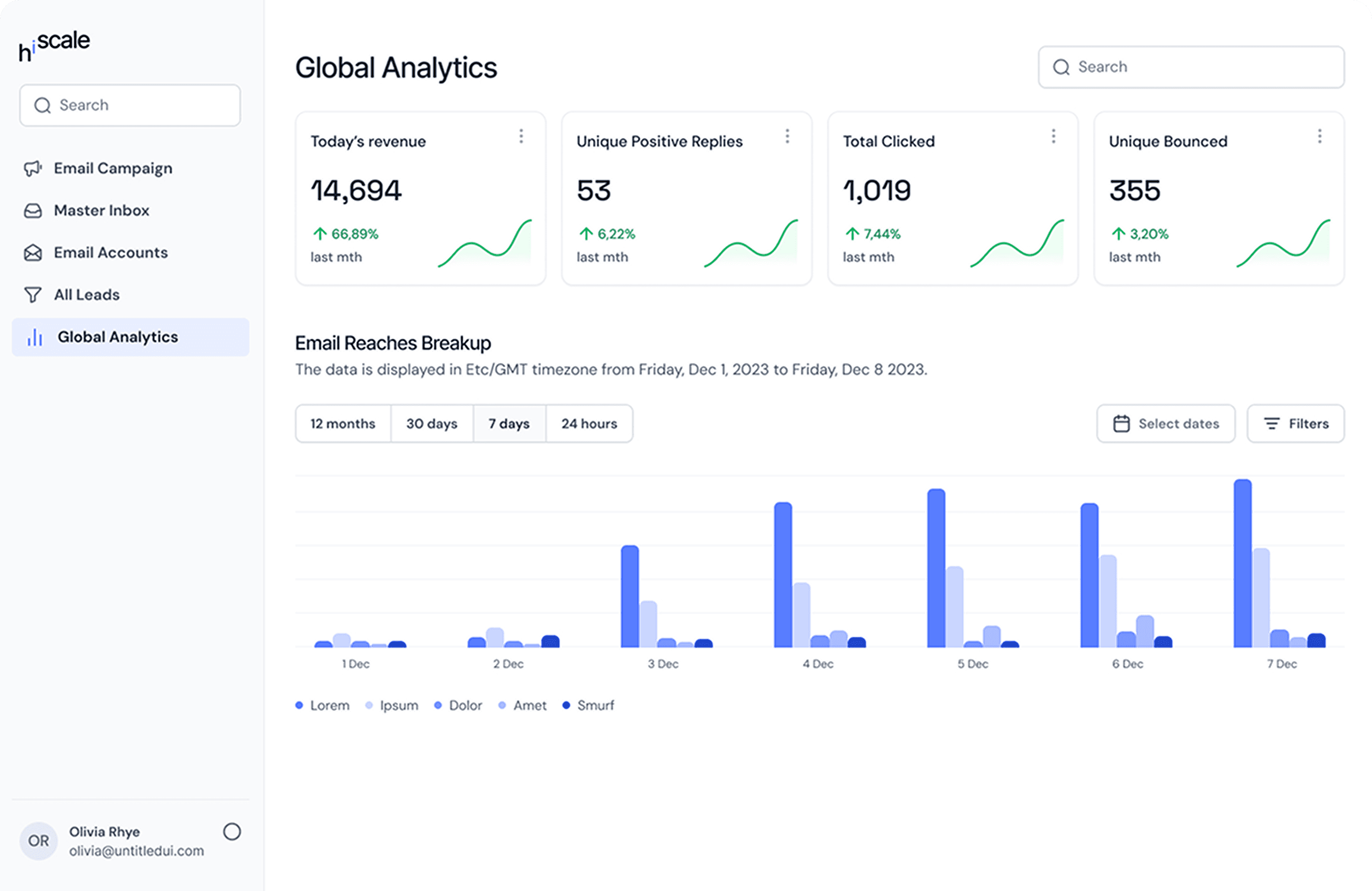Open Unique Bounced card options menu
Screen dimensions: 1372x891
click(x=1320, y=137)
